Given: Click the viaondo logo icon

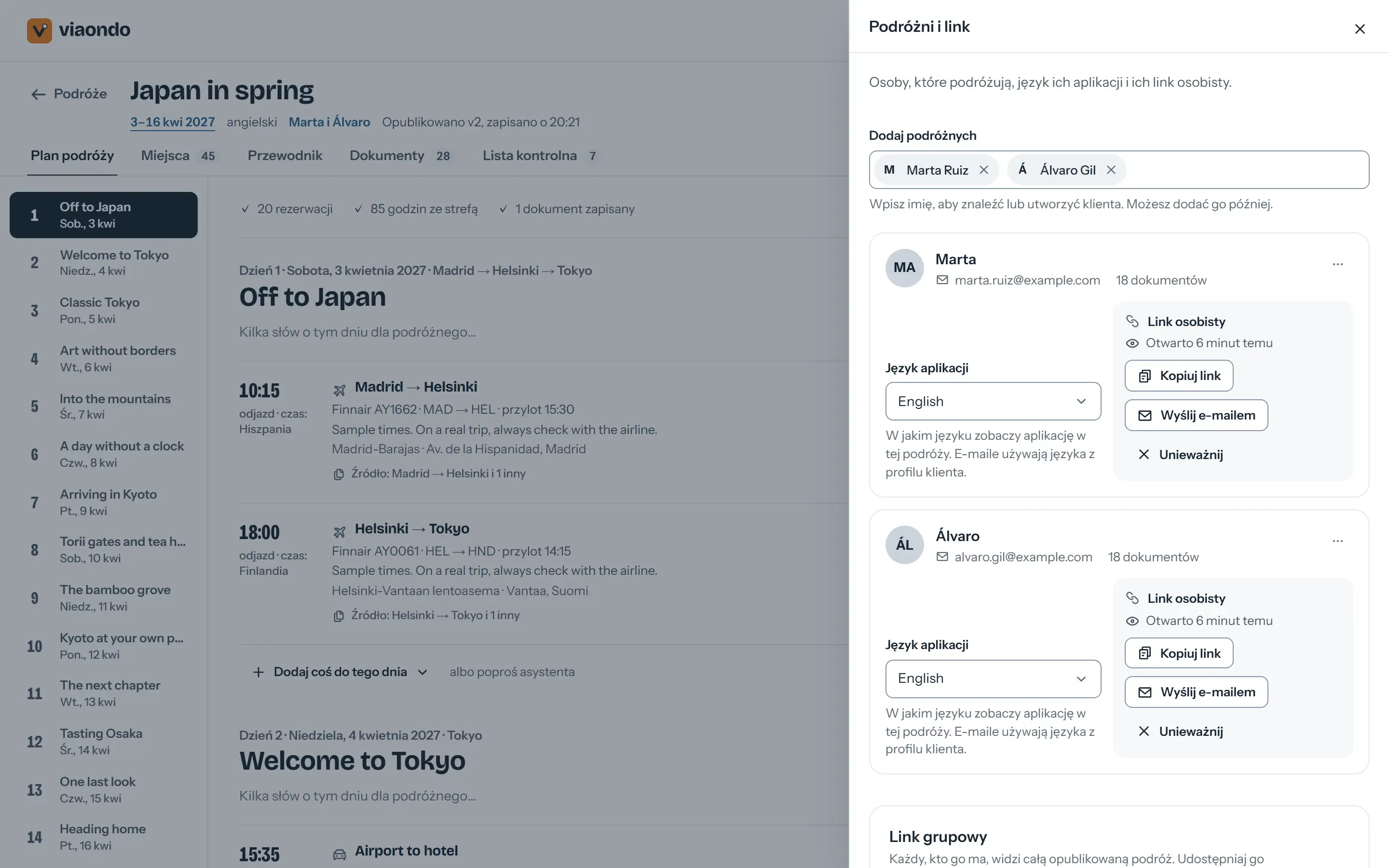Looking at the screenshot, I should (x=40, y=30).
